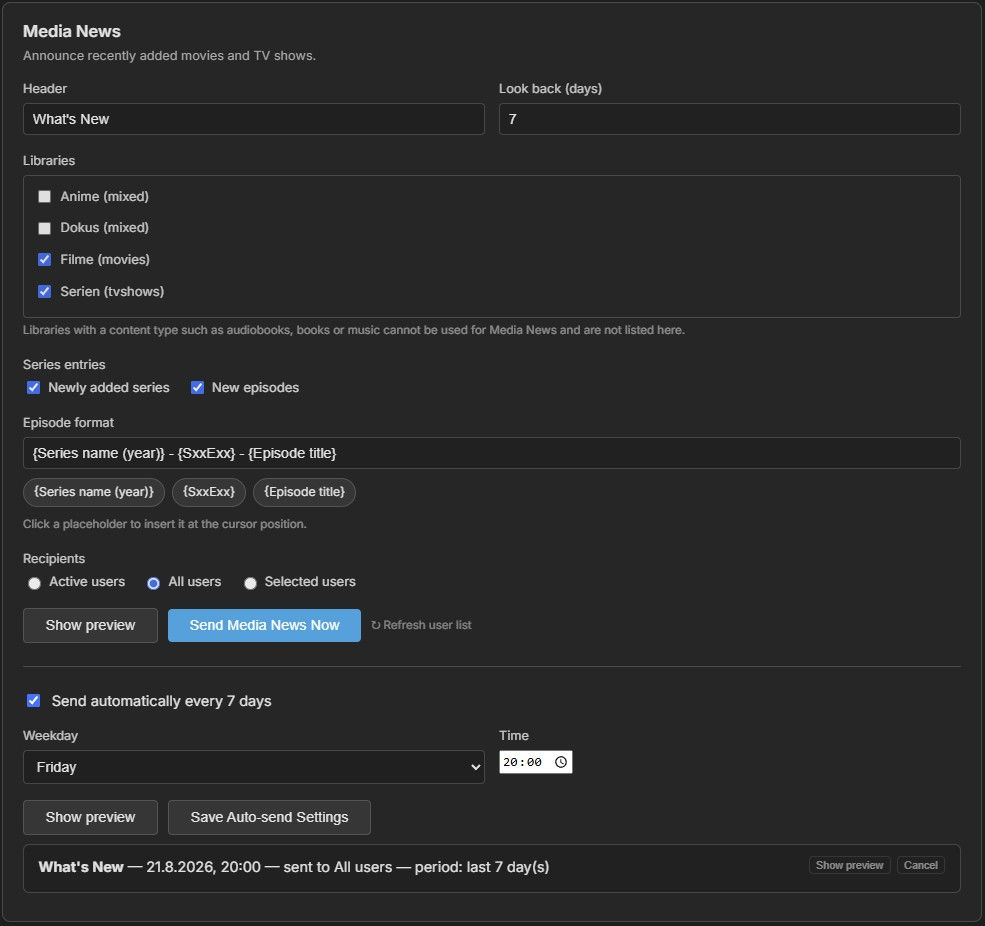Click Send Media News Now

[x=264, y=625]
